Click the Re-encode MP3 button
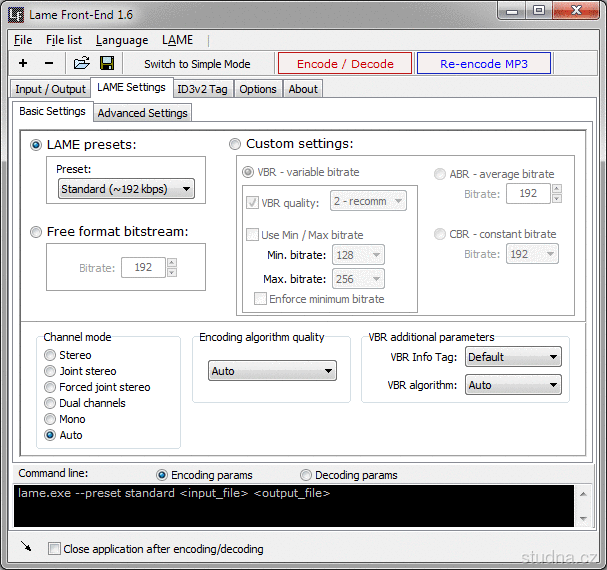 484,64
